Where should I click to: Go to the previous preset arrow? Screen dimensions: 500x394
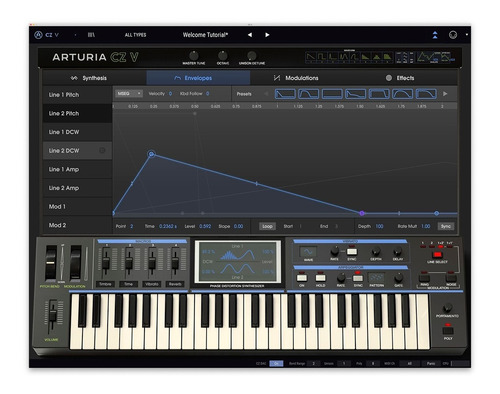pyautogui.click(x=250, y=35)
